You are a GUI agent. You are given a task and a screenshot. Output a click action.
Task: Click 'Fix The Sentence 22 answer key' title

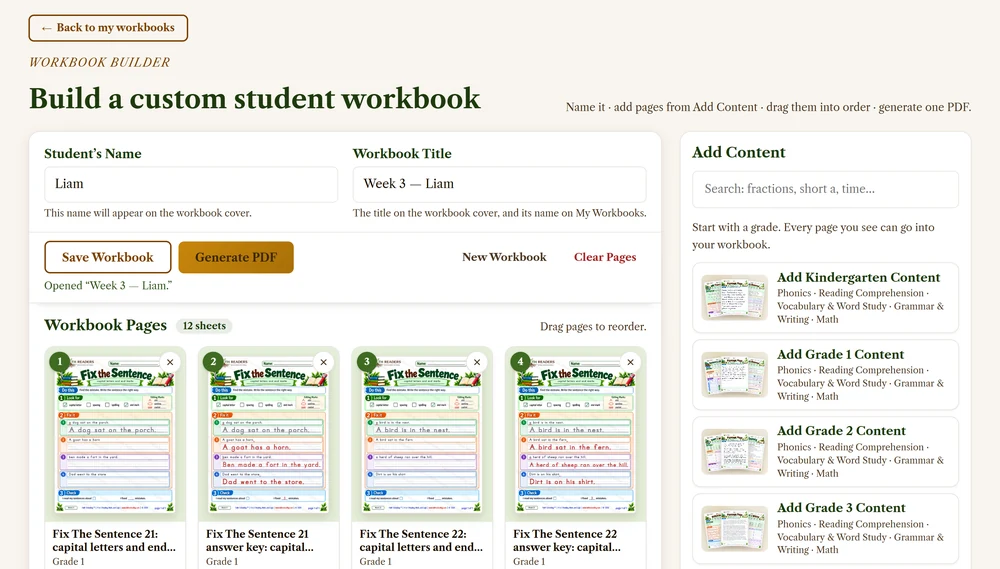coord(567,540)
